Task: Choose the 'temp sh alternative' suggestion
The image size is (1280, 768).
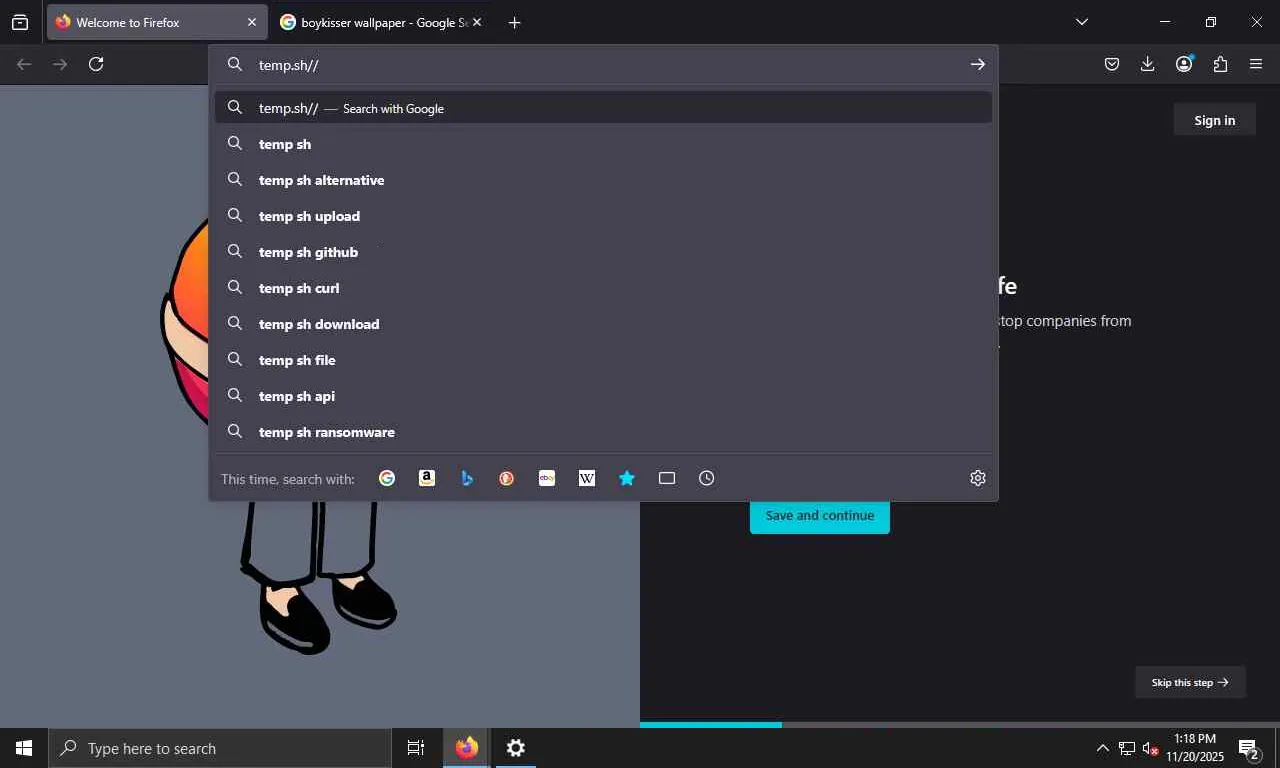Action: coord(603,180)
